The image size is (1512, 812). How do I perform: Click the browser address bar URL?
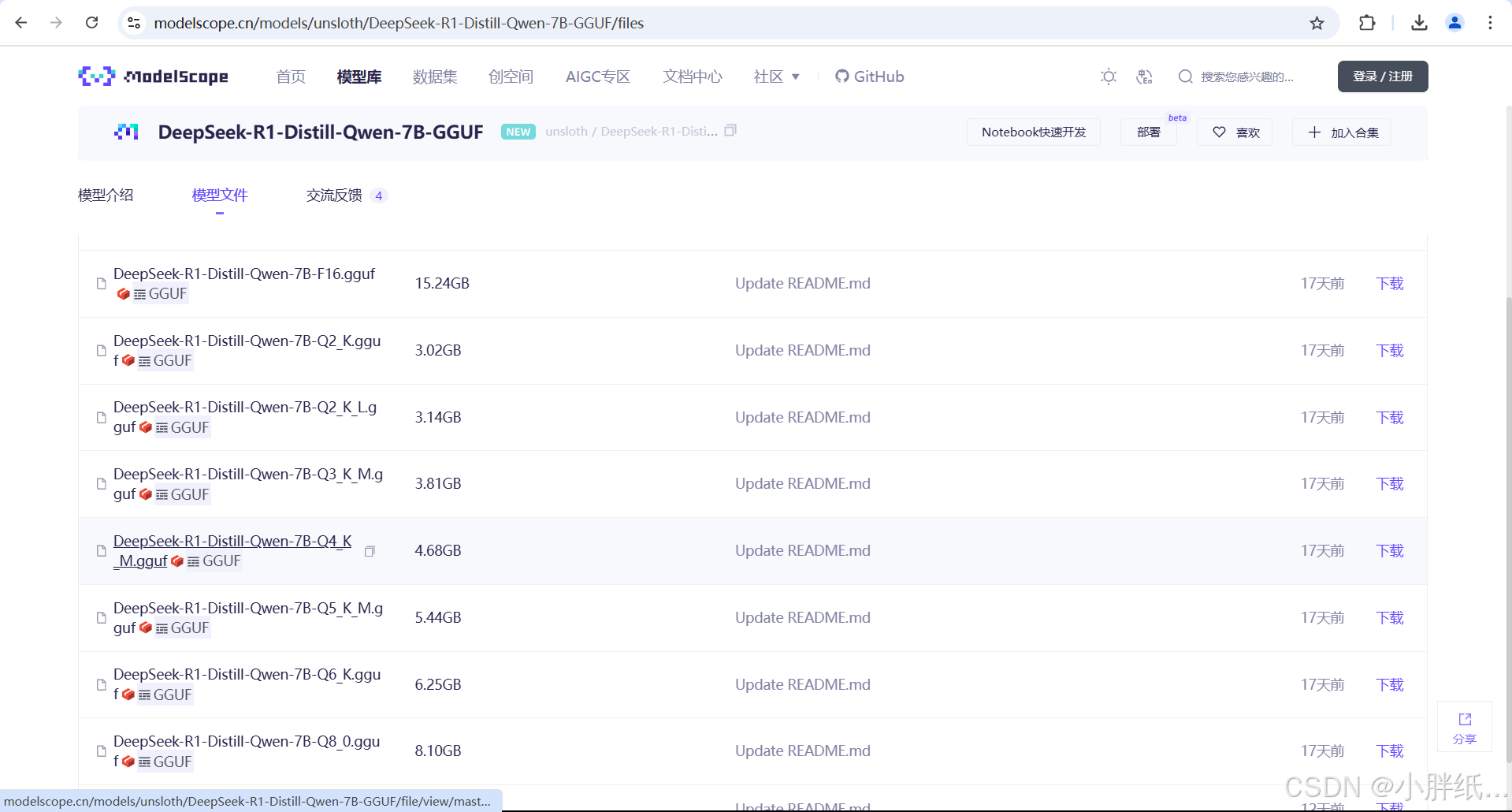[x=399, y=23]
